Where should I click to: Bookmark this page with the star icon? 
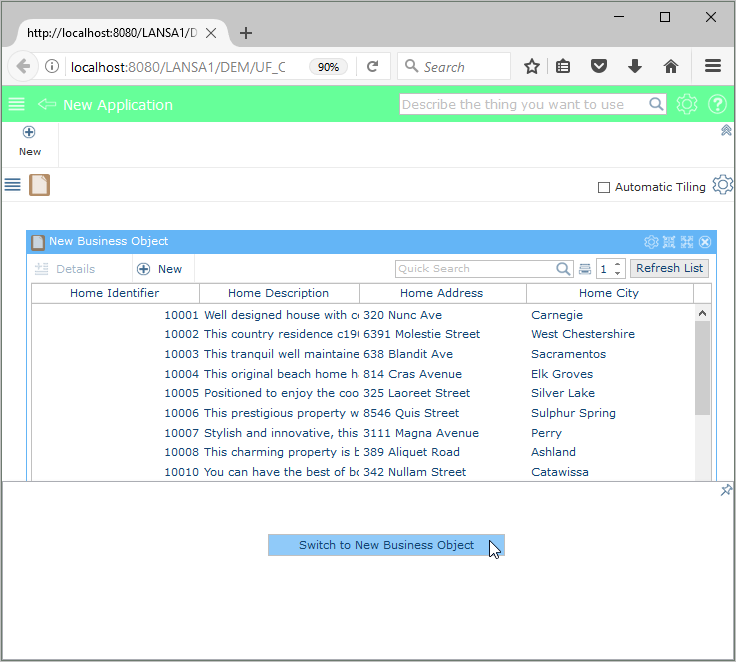[x=531, y=66]
